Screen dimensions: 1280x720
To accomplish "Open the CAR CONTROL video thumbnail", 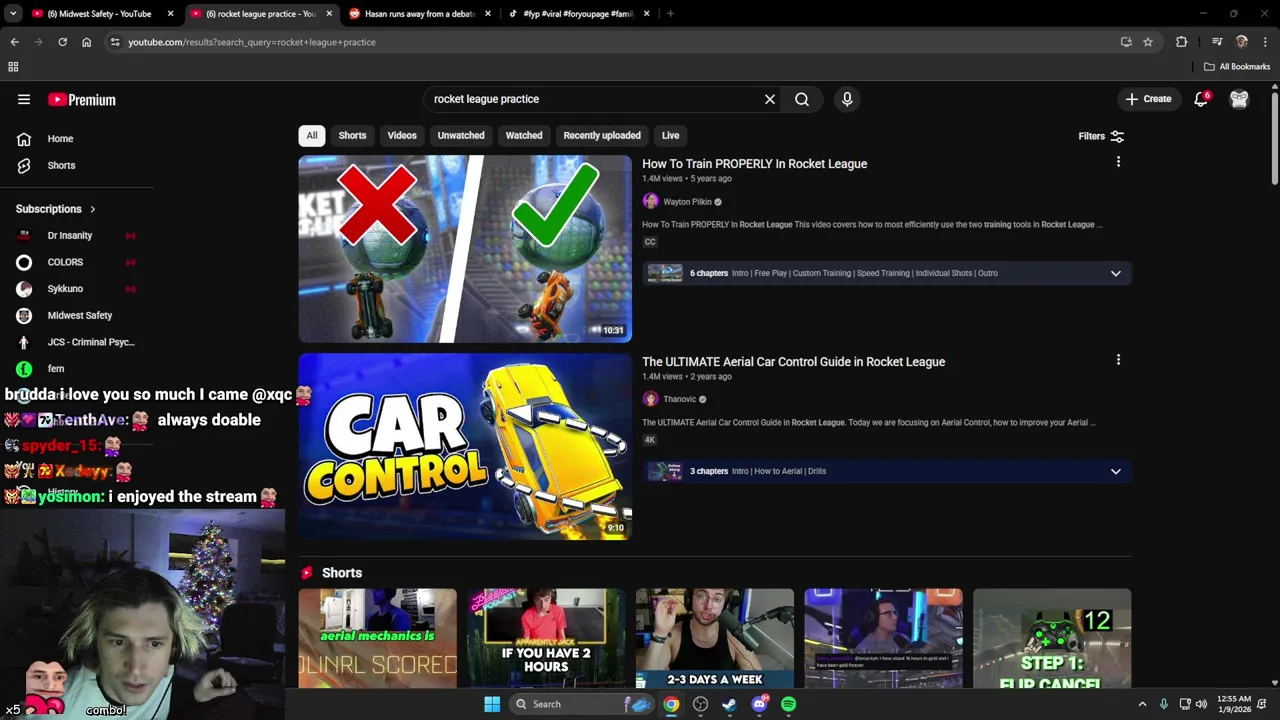I will coord(465,447).
